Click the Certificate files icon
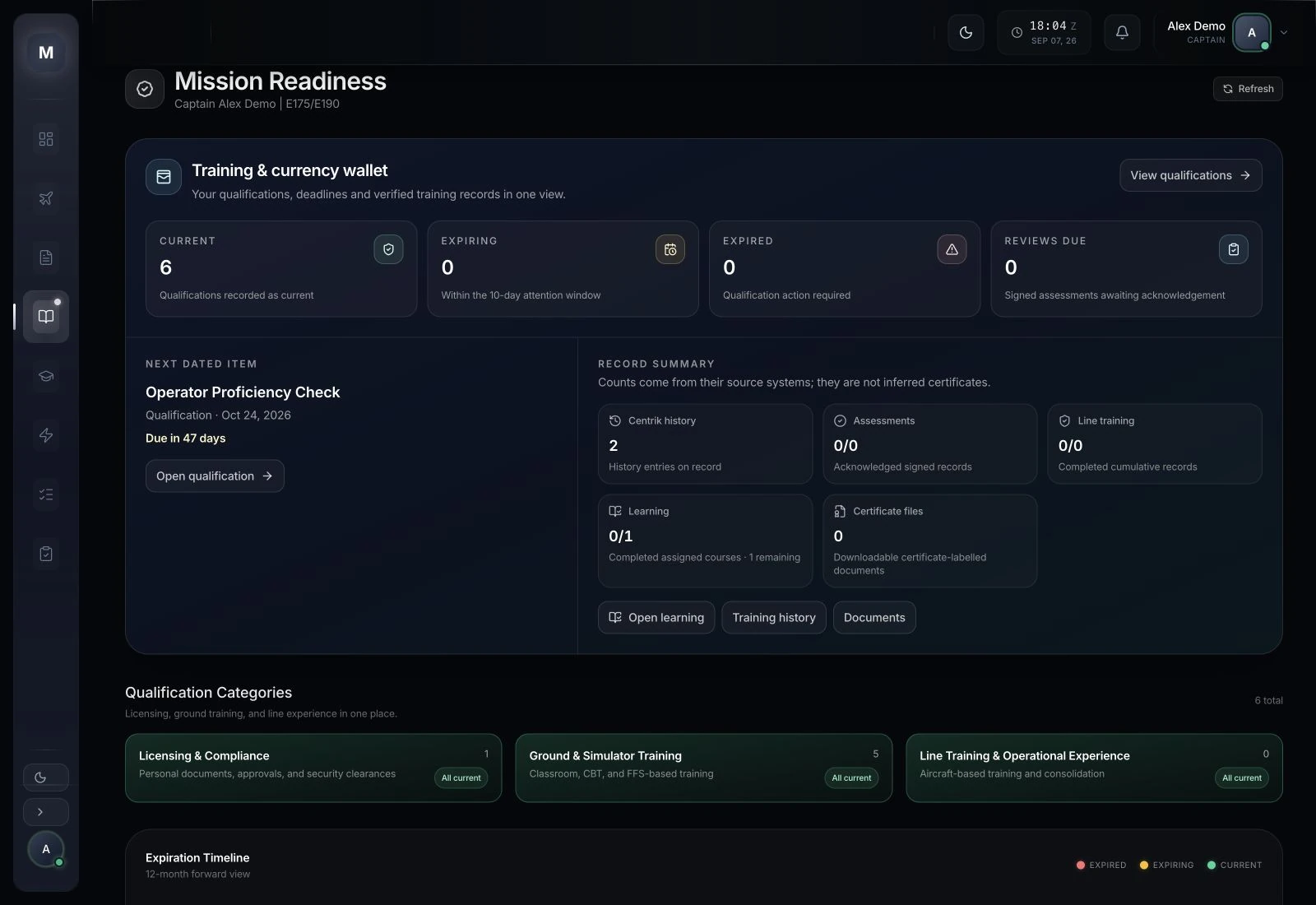Viewport: 1316px width, 905px height. (x=840, y=511)
